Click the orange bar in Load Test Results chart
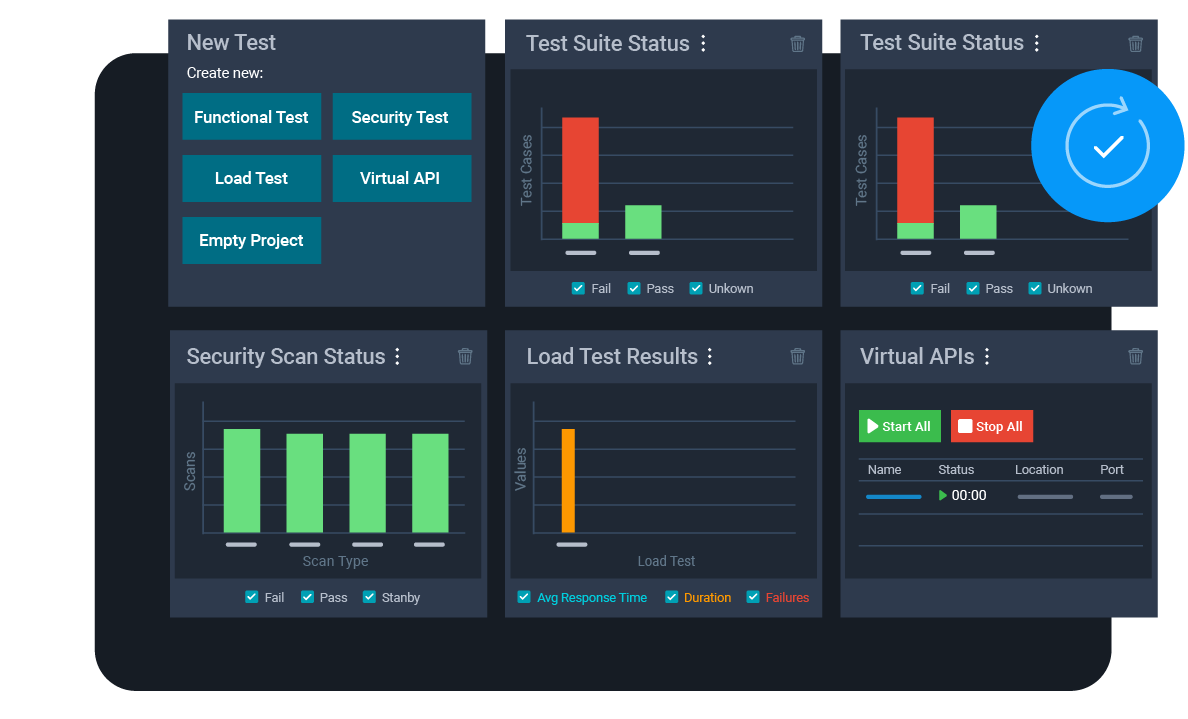This screenshot has height=719, width=1188. (570, 480)
